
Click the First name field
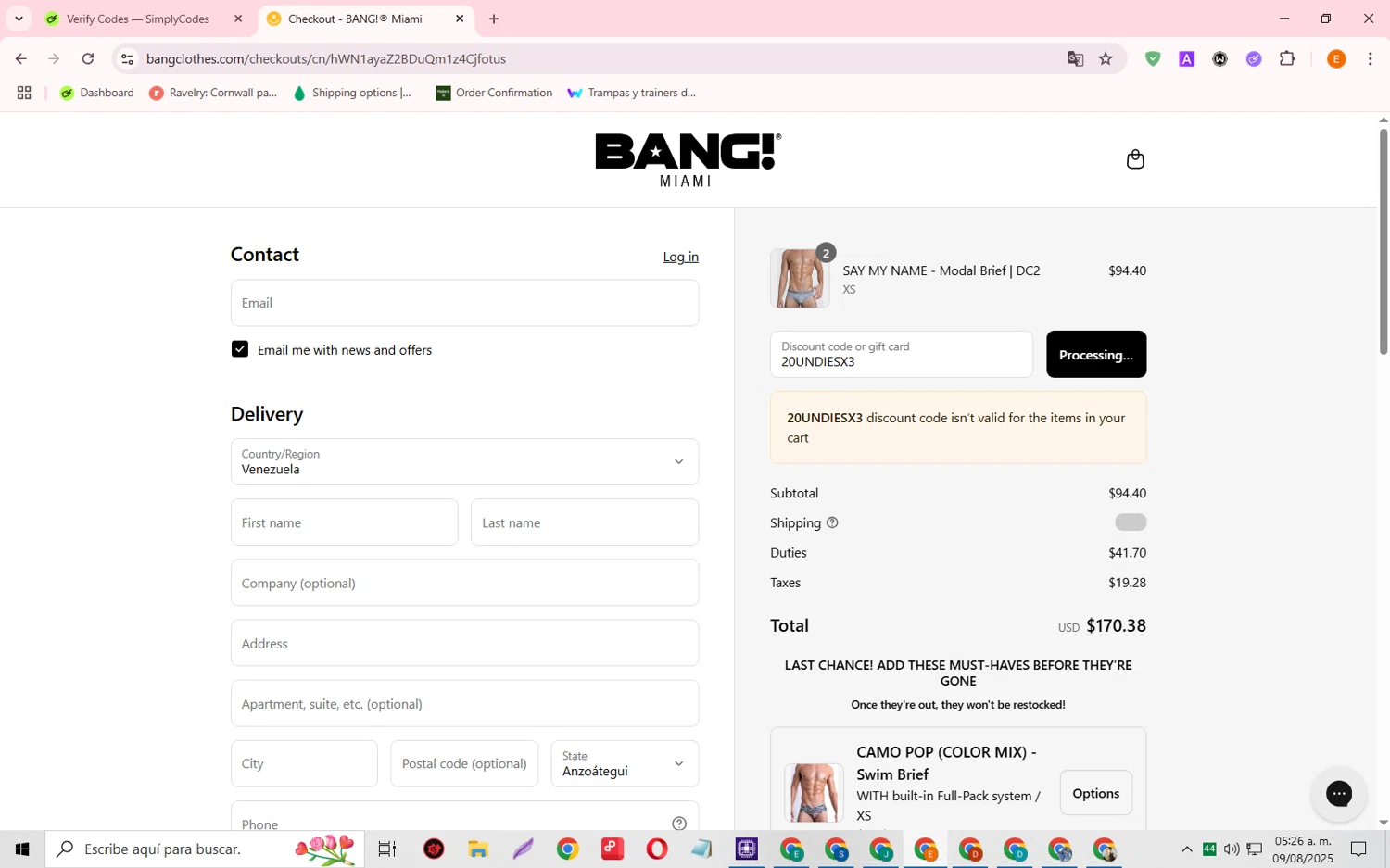(x=344, y=522)
